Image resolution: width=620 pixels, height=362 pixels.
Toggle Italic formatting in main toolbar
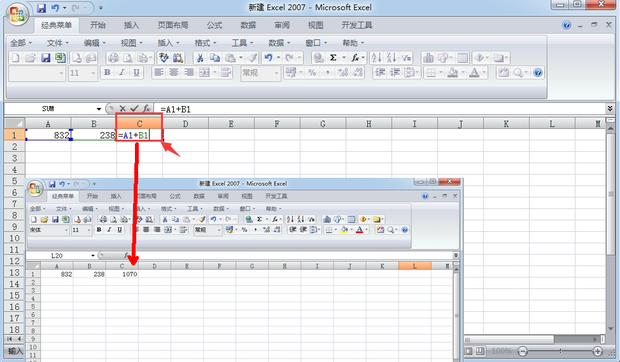pos(122,73)
